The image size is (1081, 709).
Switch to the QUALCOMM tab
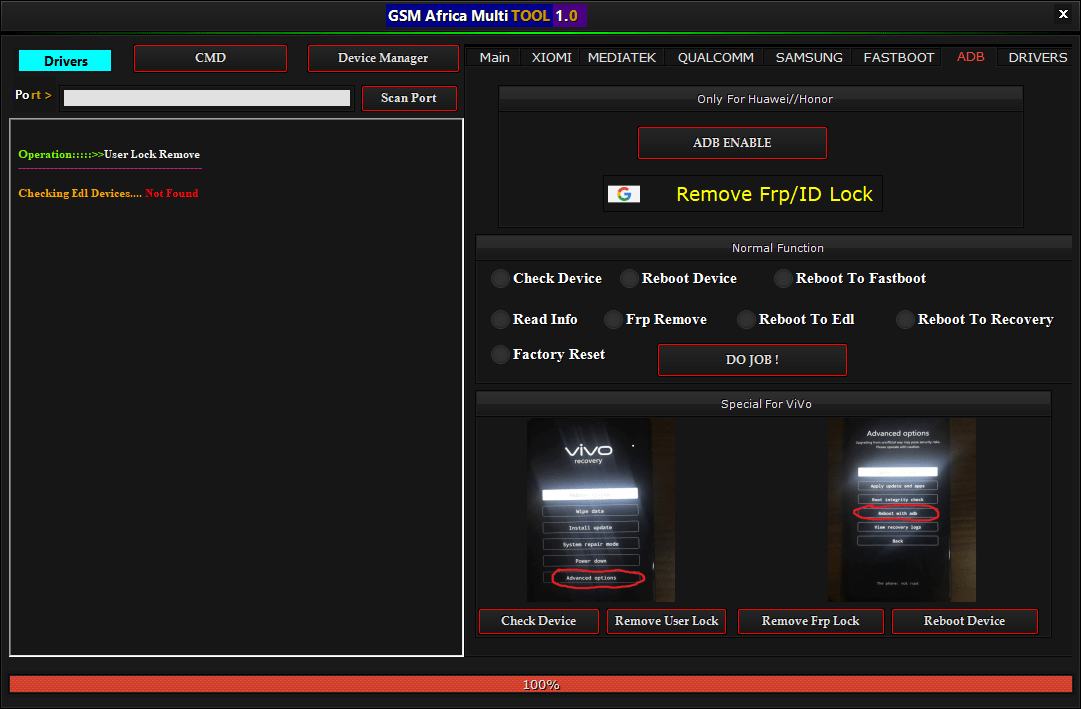pyautogui.click(x=714, y=57)
